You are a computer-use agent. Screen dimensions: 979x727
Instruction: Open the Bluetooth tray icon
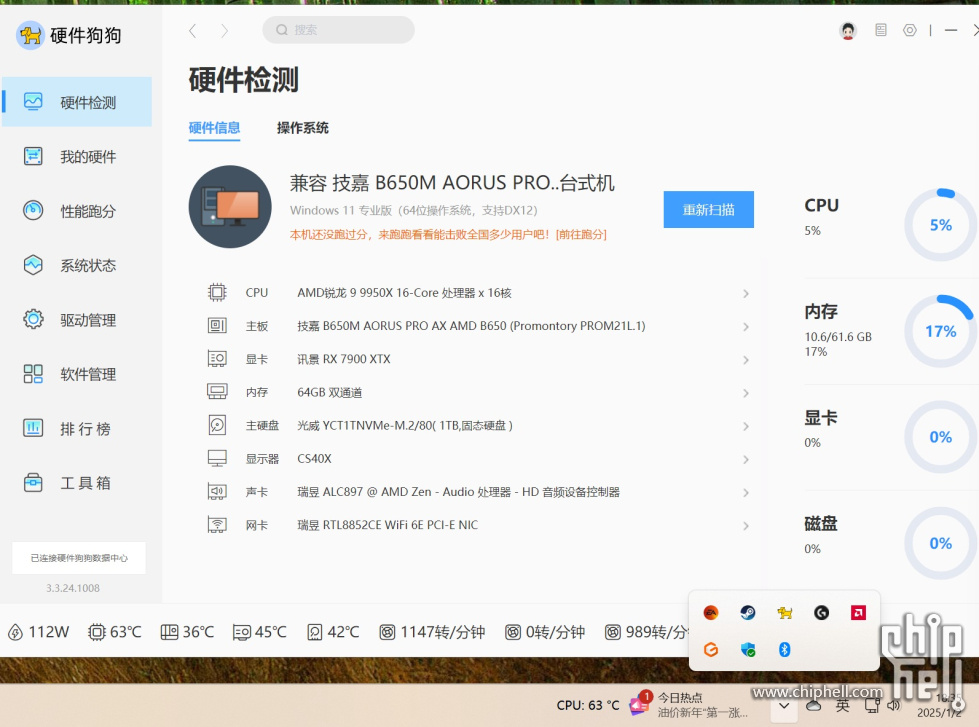pyautogui.click(x=784, y=650)
